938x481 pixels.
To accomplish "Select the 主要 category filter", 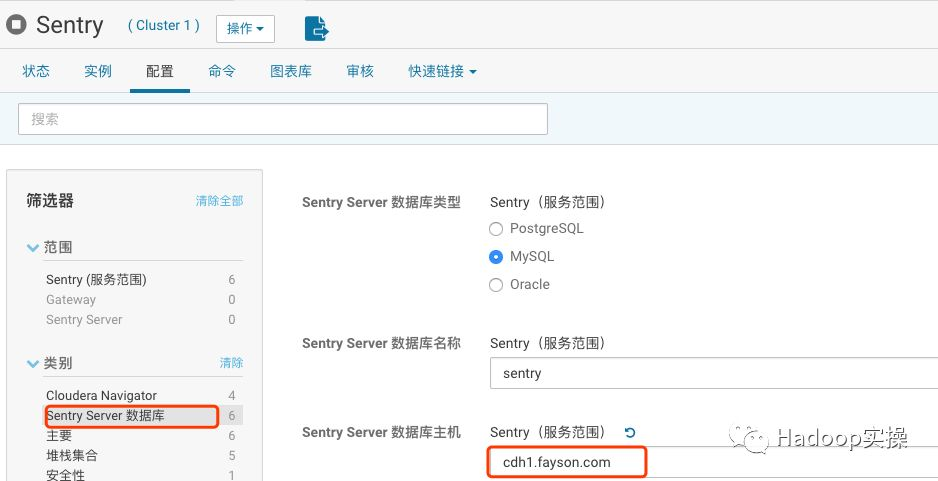I will 59,436.
